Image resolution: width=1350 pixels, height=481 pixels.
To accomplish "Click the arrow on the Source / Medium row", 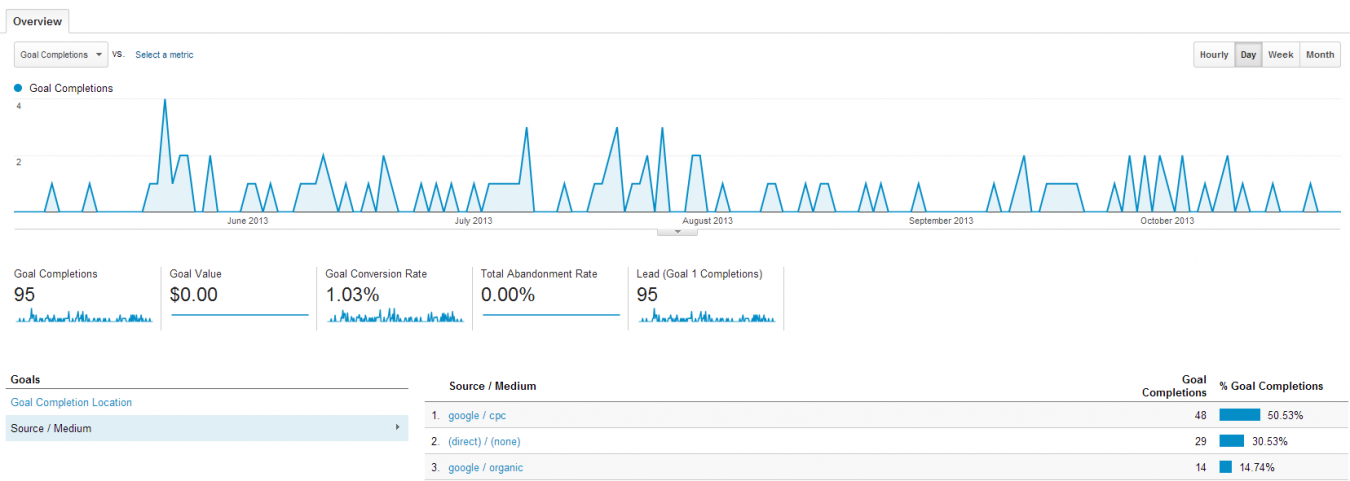I will 398,428.
